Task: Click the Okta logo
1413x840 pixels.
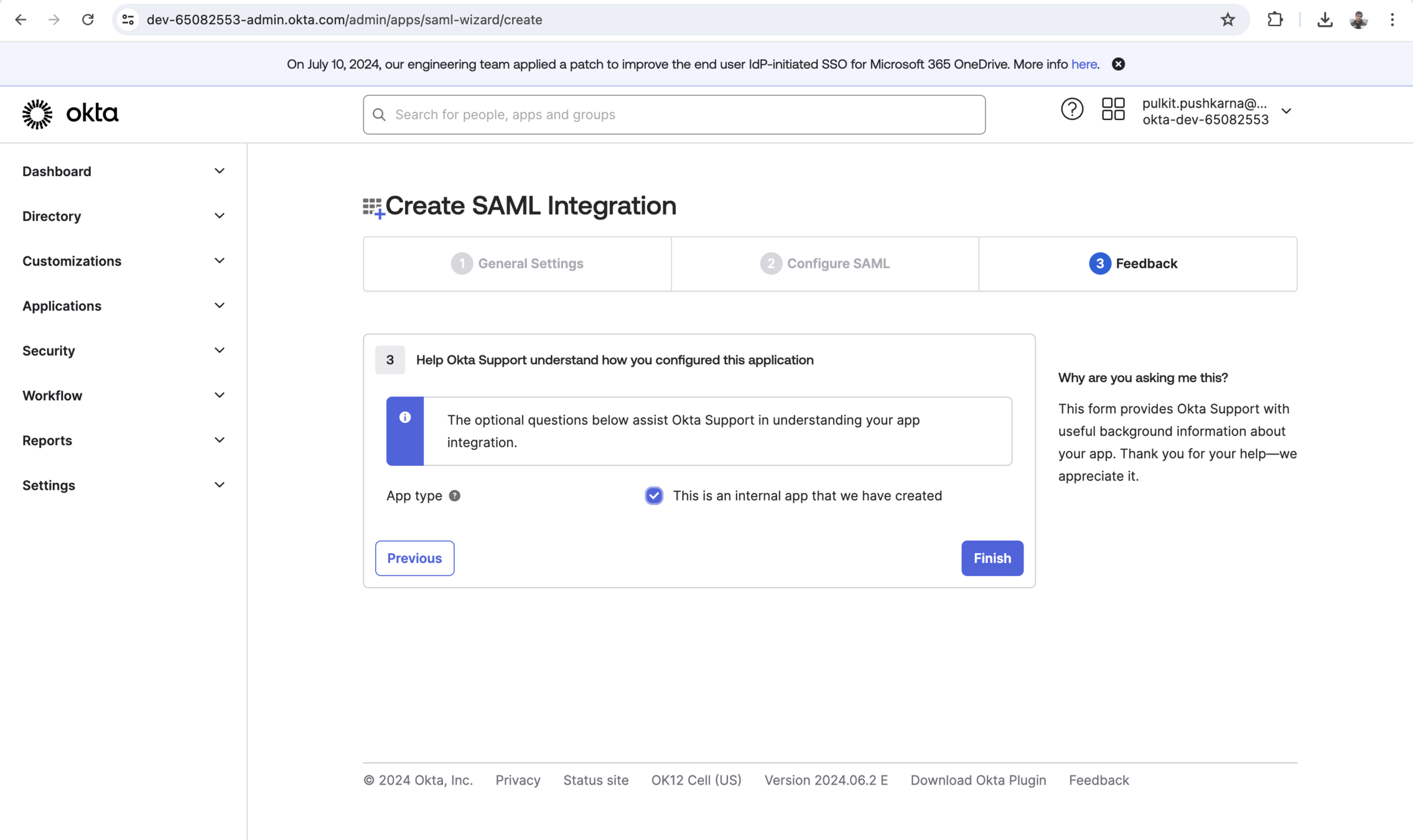Action: point(70,114)
